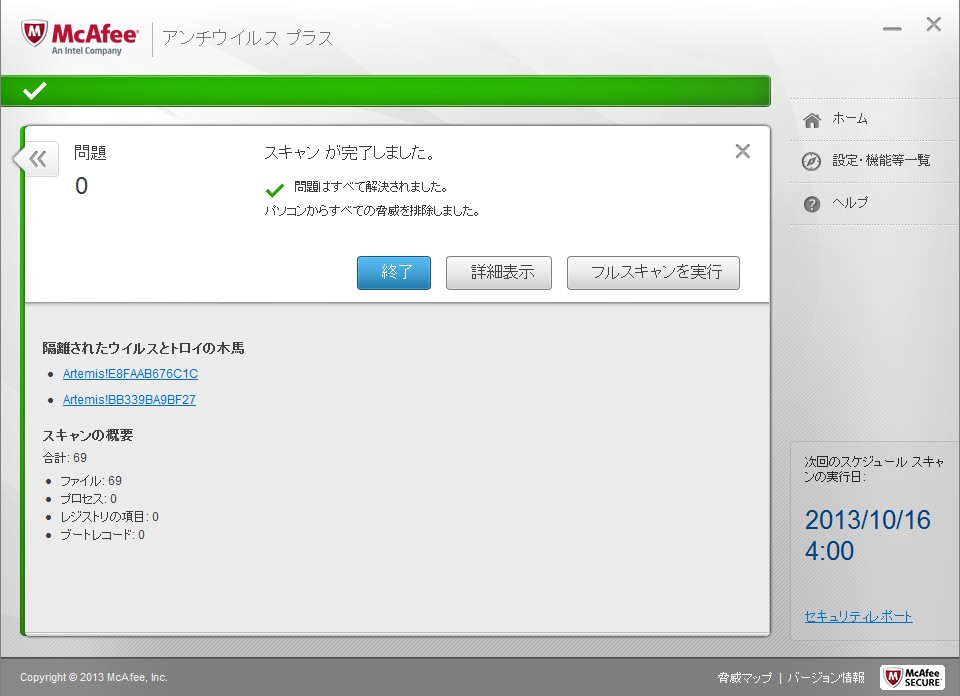960x696 pixels.
Task: Click the McAfee shield logo
Action: click(x=34, y=33)
